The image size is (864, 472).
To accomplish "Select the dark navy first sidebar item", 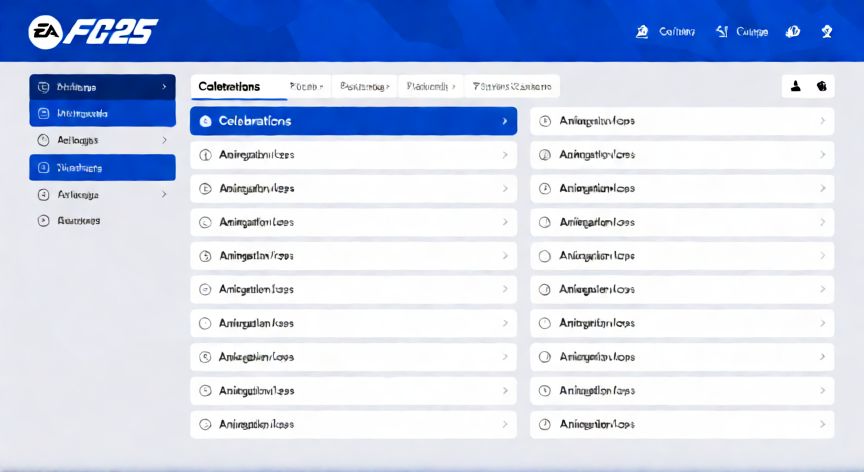I will coord(102,87).
